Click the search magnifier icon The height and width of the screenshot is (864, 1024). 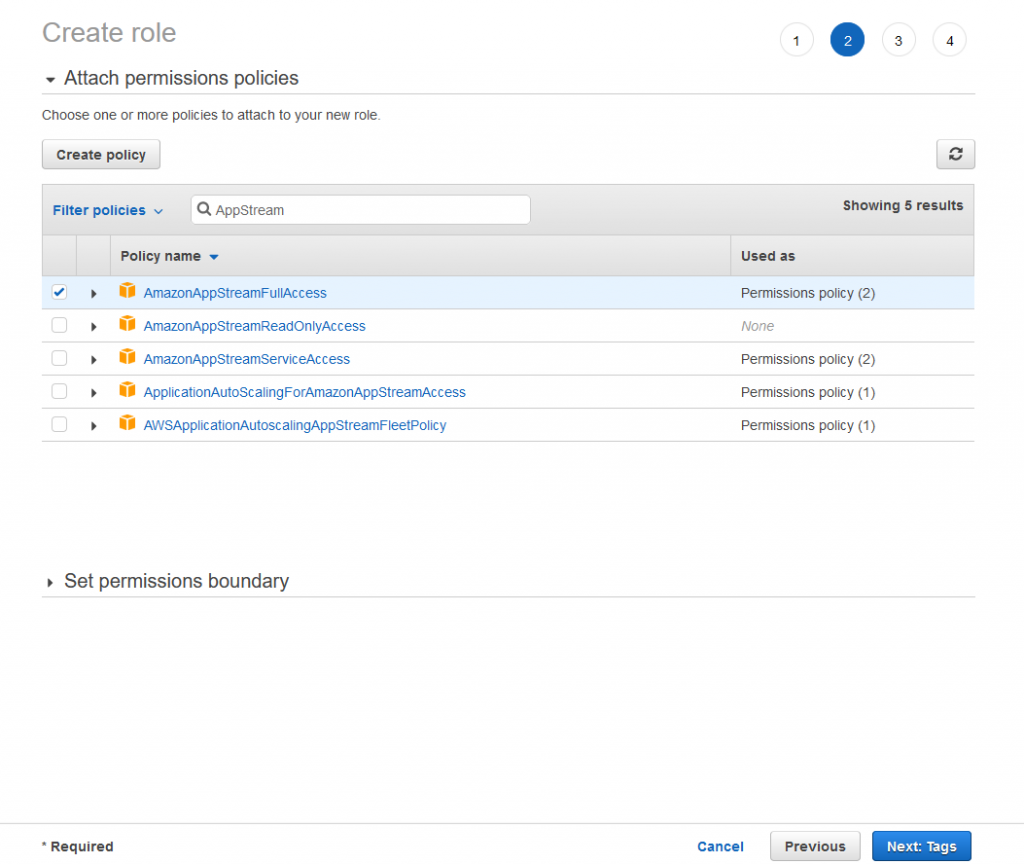coord(204,209)
